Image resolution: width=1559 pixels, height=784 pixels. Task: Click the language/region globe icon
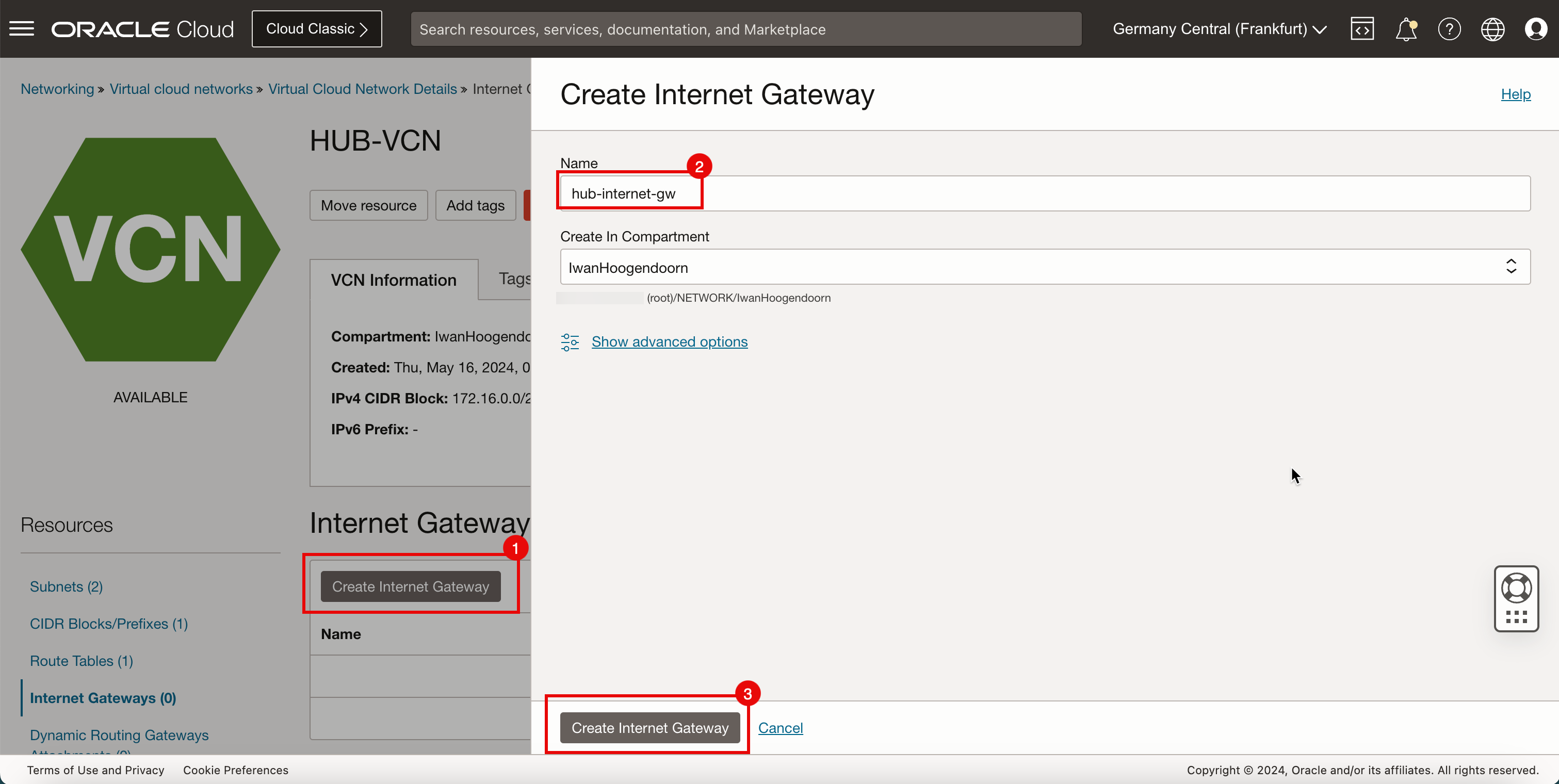click(x=1493, y=28)
